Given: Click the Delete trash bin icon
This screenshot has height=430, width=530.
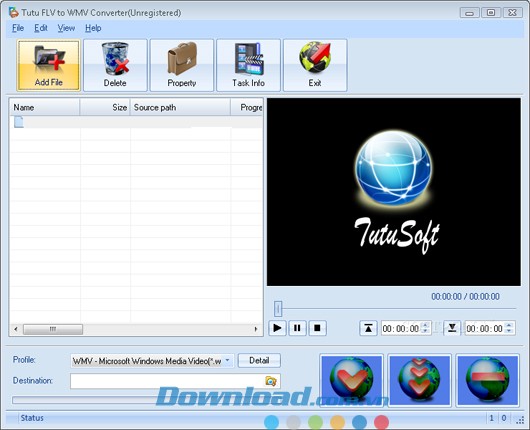Looking at the screenshot, I should [x=115, y=59].
